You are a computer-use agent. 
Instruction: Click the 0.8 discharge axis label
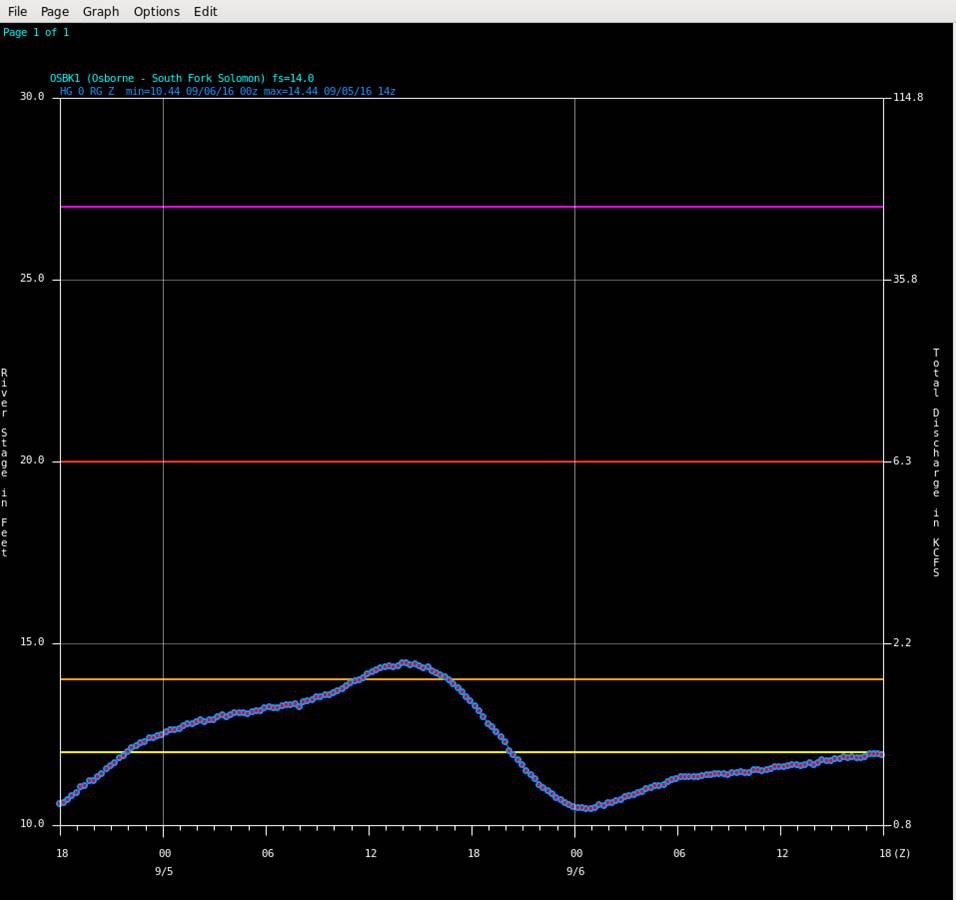tap(902, 824)
